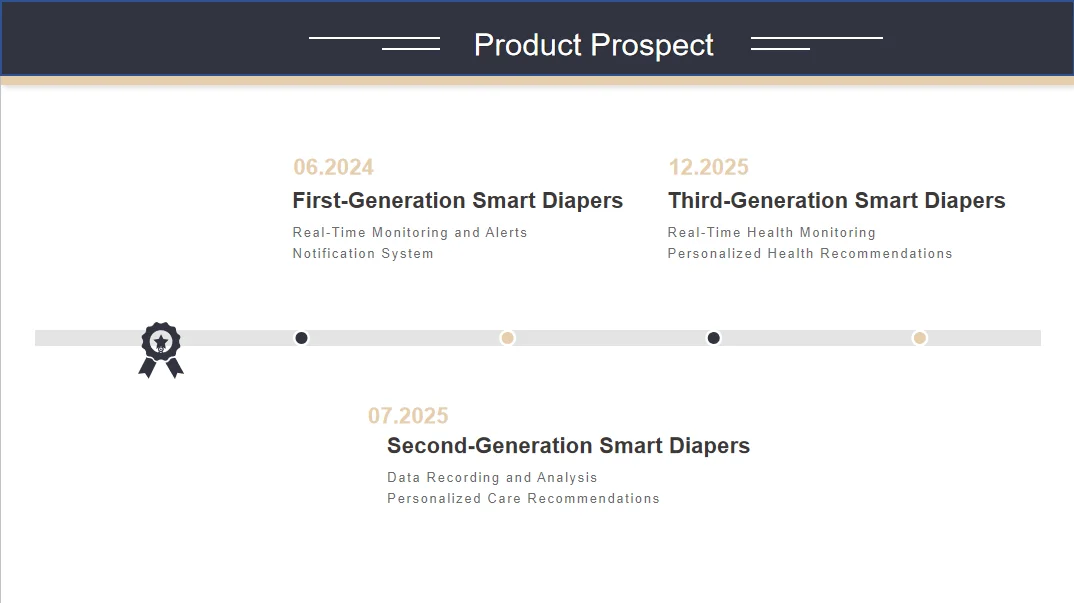Click the decorative lines left of the title
The height and width of the screenshot is (603, 1074).
coord(375,43)
